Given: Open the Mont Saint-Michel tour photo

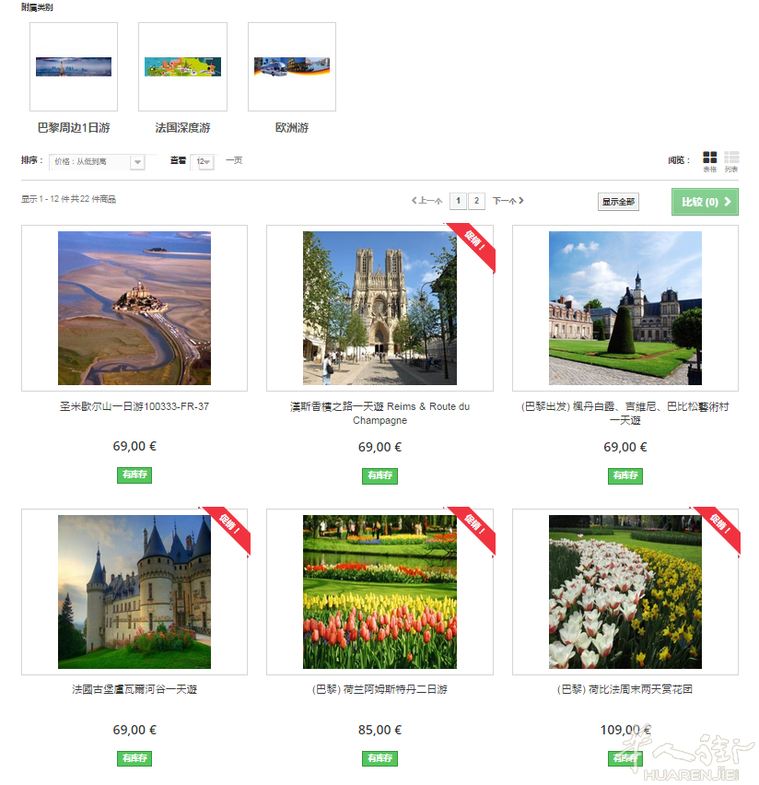Looking at the screenshot, I should 134,308.
